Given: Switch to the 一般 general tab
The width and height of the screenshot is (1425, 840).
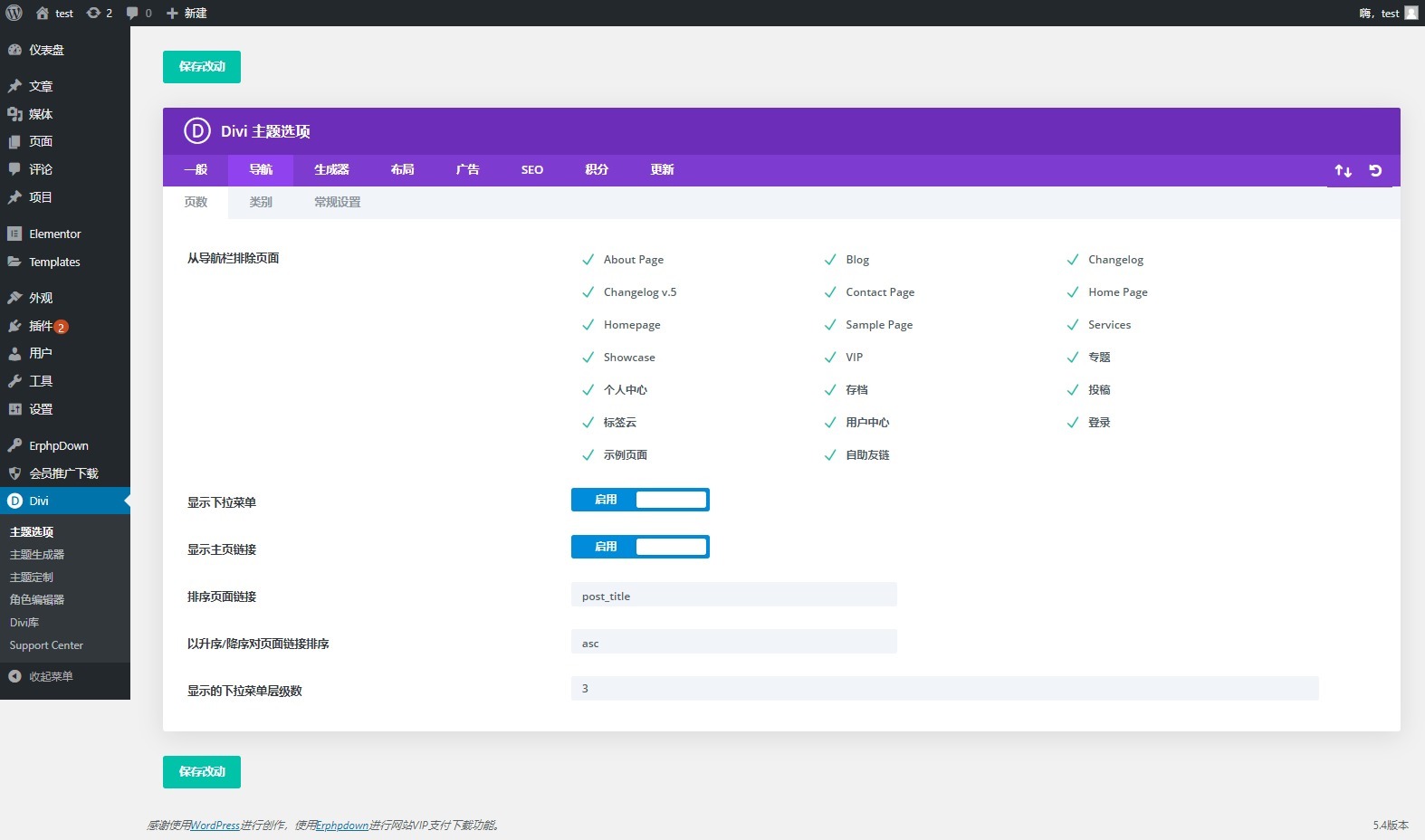Looking at the screenshot, I should point(196,170).
